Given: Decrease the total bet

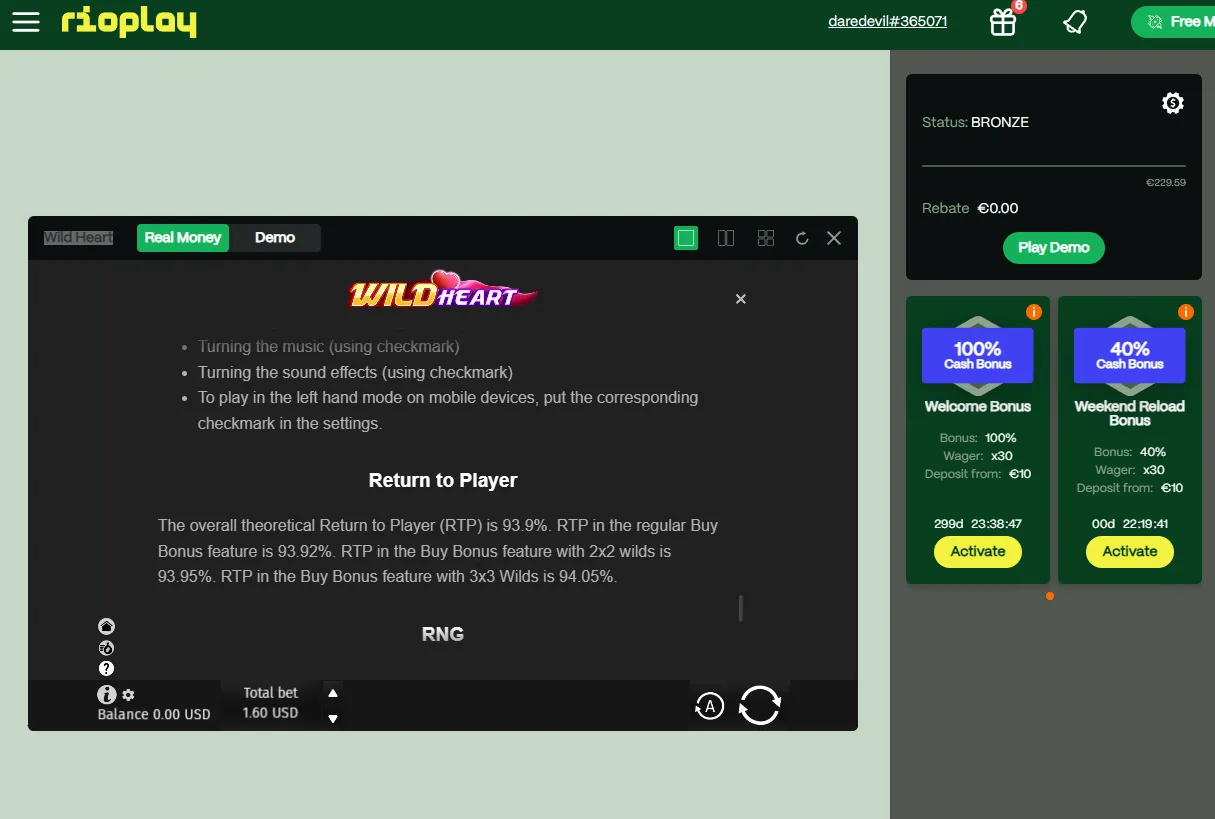Looking at the screenshot, I should coord(333,718).
